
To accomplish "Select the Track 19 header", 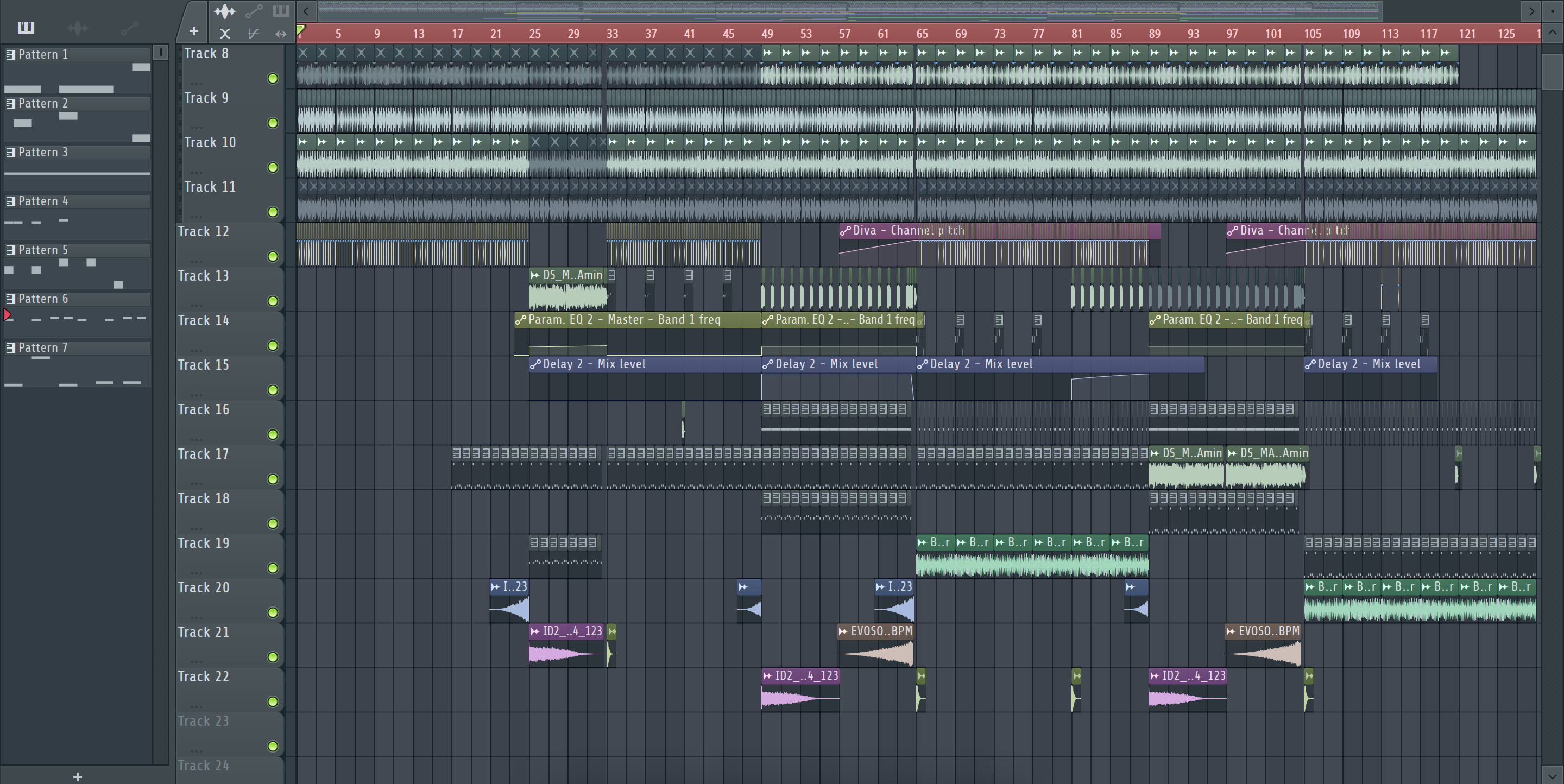I will [x=230, y=556].
